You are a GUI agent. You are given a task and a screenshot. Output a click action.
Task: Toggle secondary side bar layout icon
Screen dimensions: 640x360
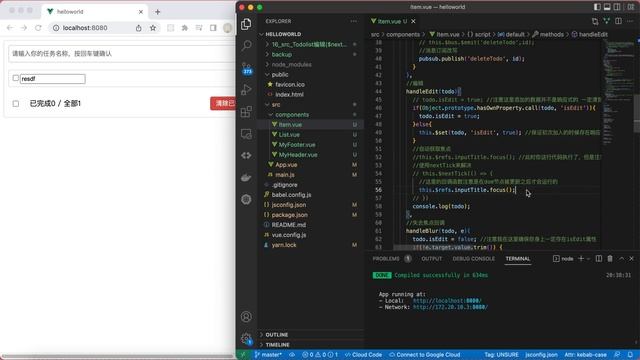click(617, 7)
